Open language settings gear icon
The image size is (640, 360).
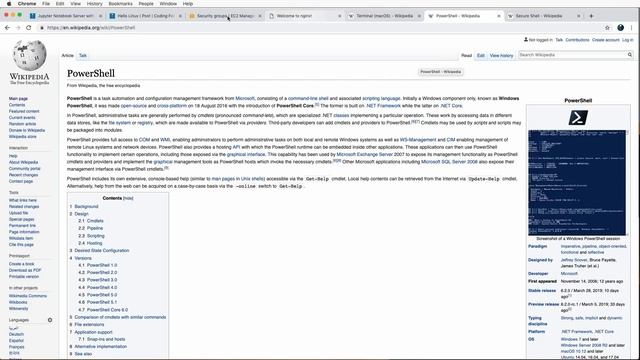[x=50, y=320]
